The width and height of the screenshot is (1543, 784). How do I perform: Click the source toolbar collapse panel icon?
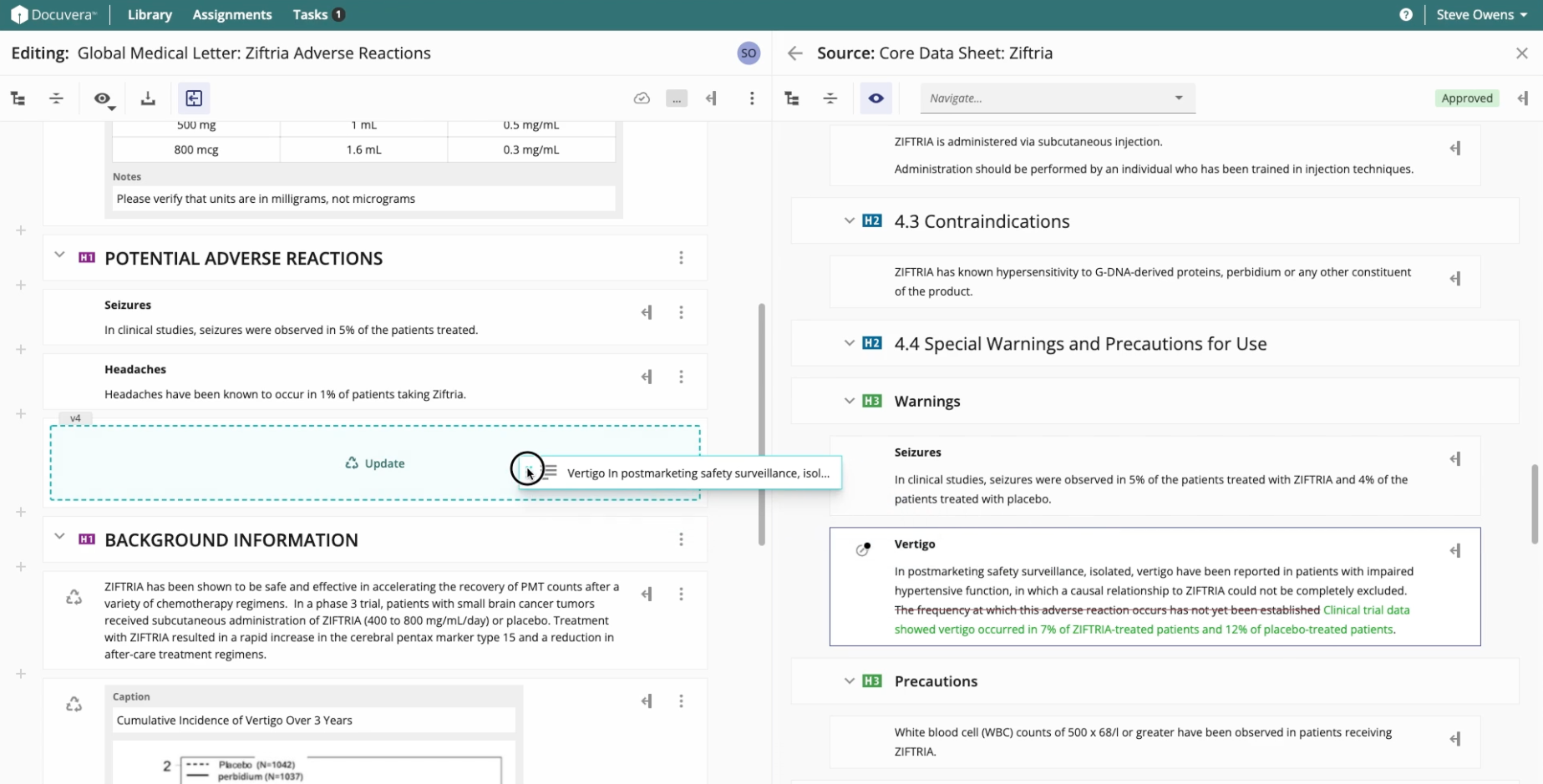1523,99
